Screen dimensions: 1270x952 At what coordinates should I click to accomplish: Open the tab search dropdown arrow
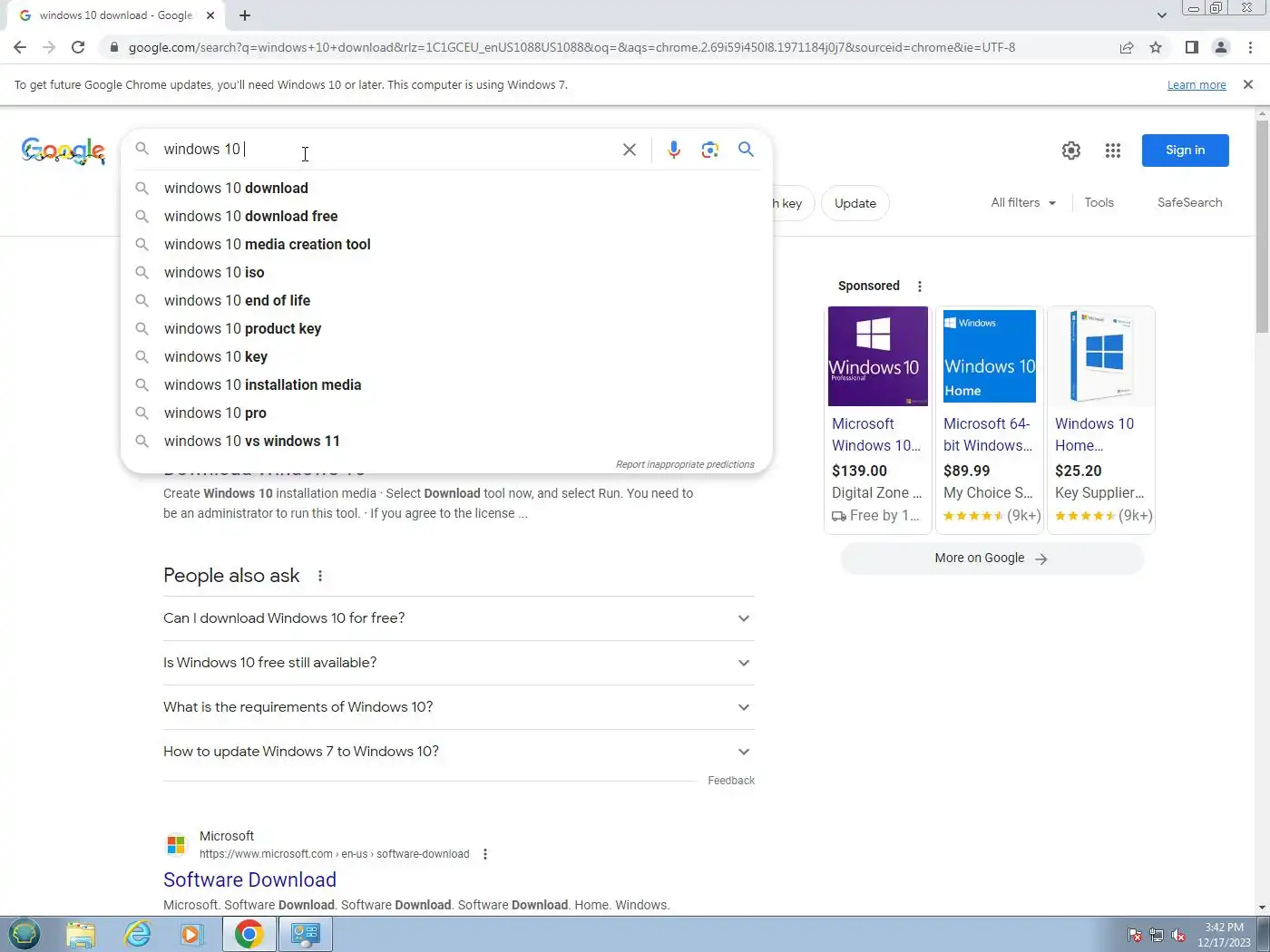click(x=1162, y=15)
